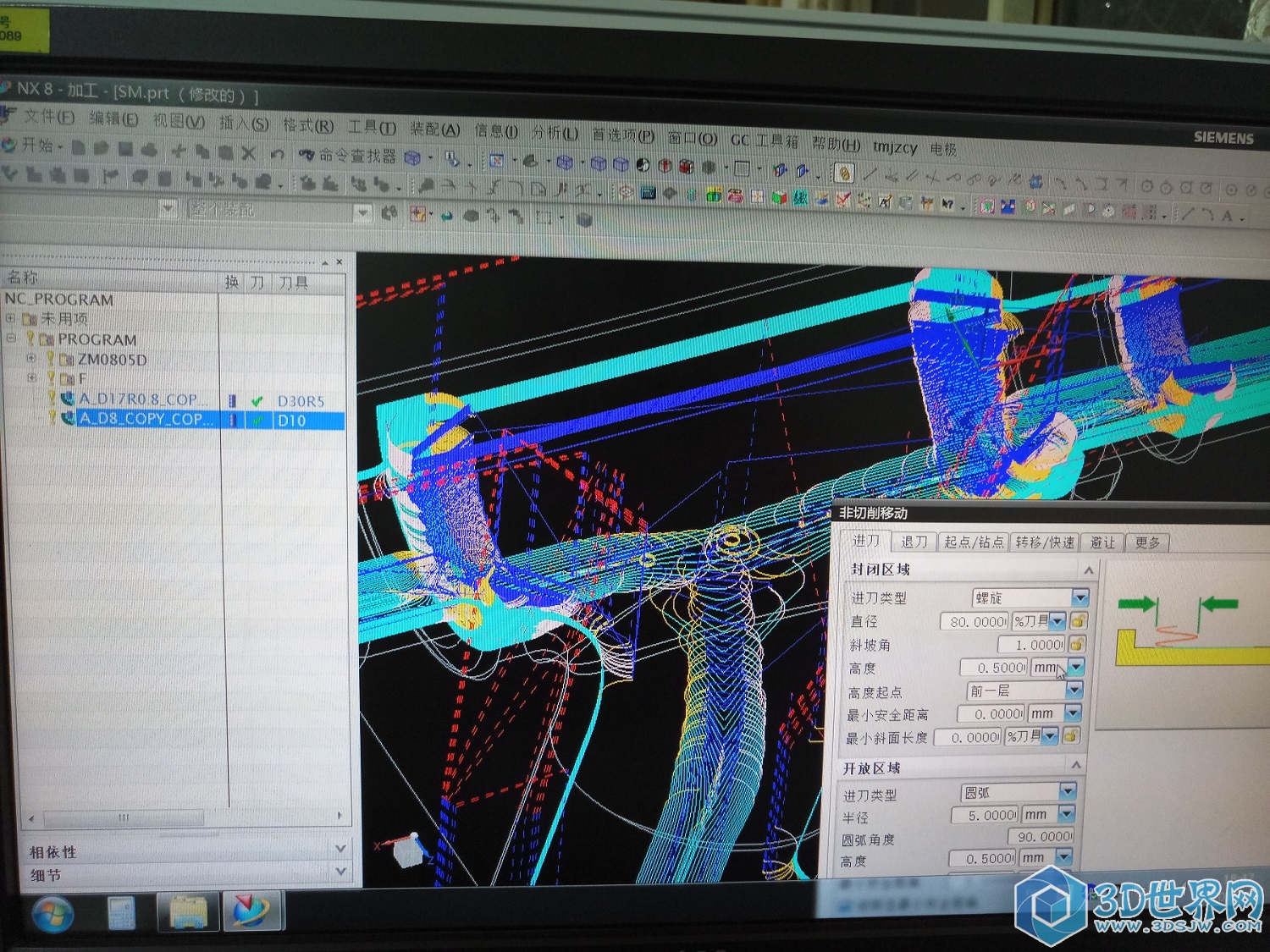Open the 编辑(E) menu
Image resolution: width=1270 pixels, height=952 pixels.
113,118
